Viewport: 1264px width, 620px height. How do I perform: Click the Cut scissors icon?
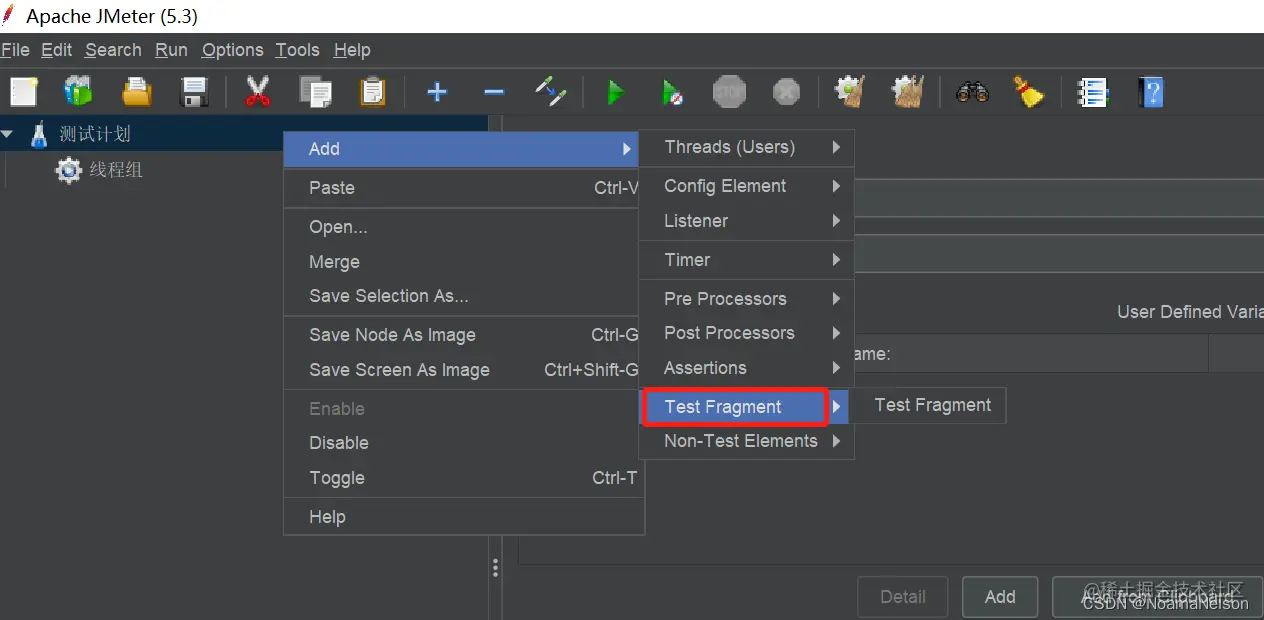257,93
